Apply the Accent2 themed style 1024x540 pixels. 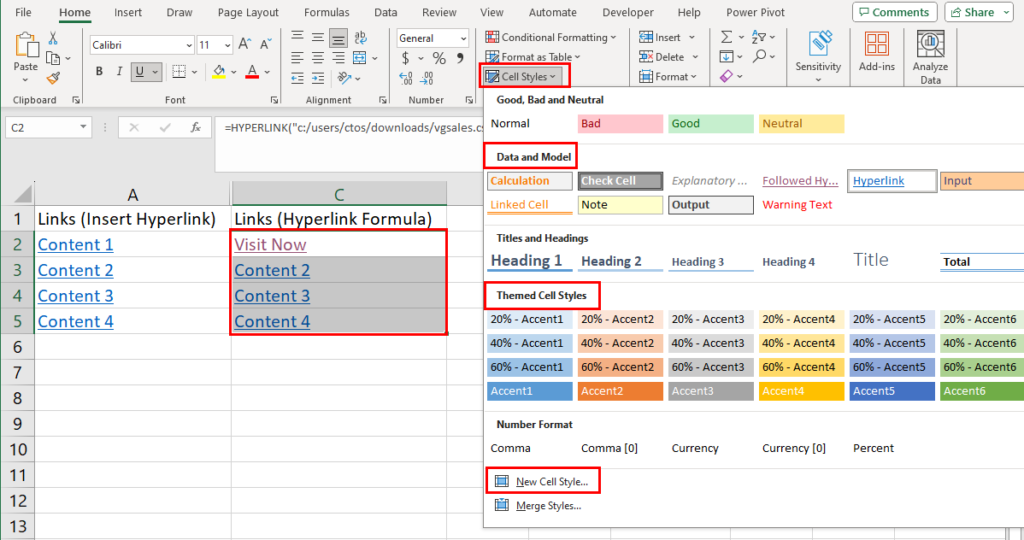click(620, 391)
